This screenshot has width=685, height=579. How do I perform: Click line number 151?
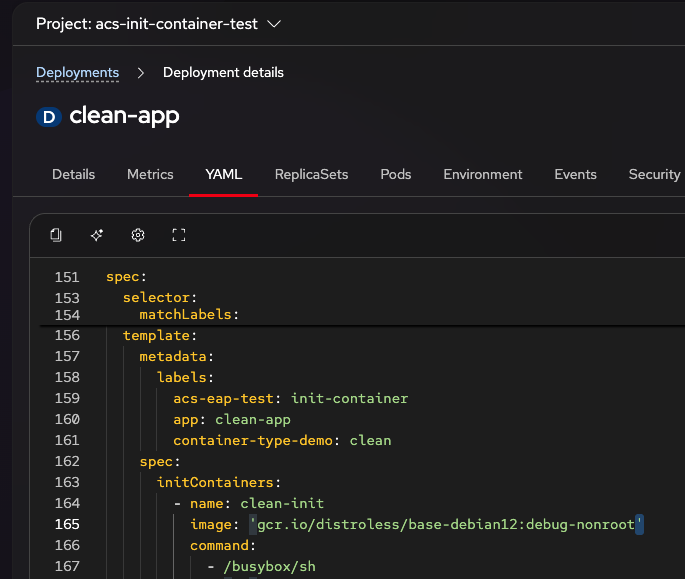click(67, 277)
